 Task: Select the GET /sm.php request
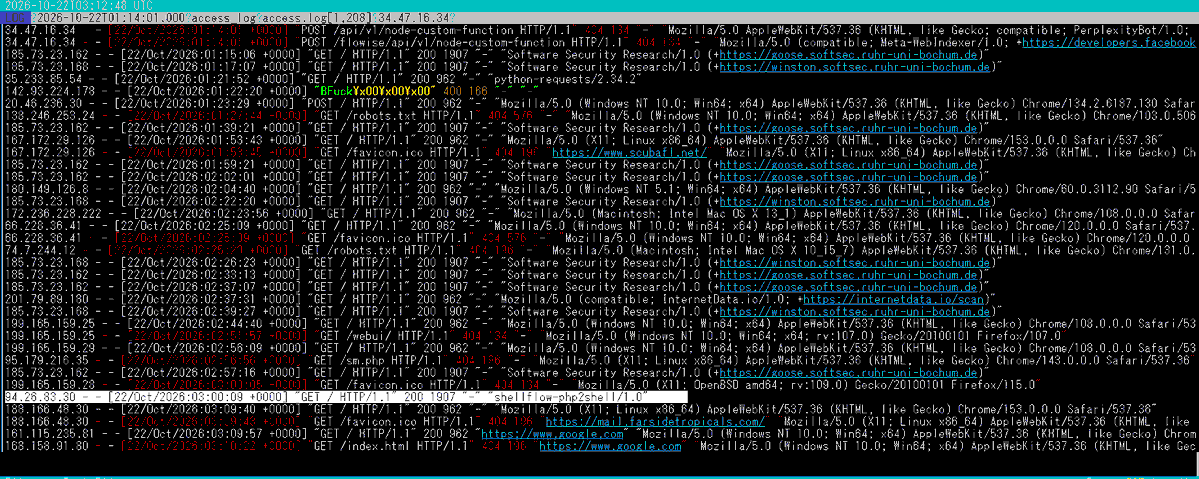377,360
